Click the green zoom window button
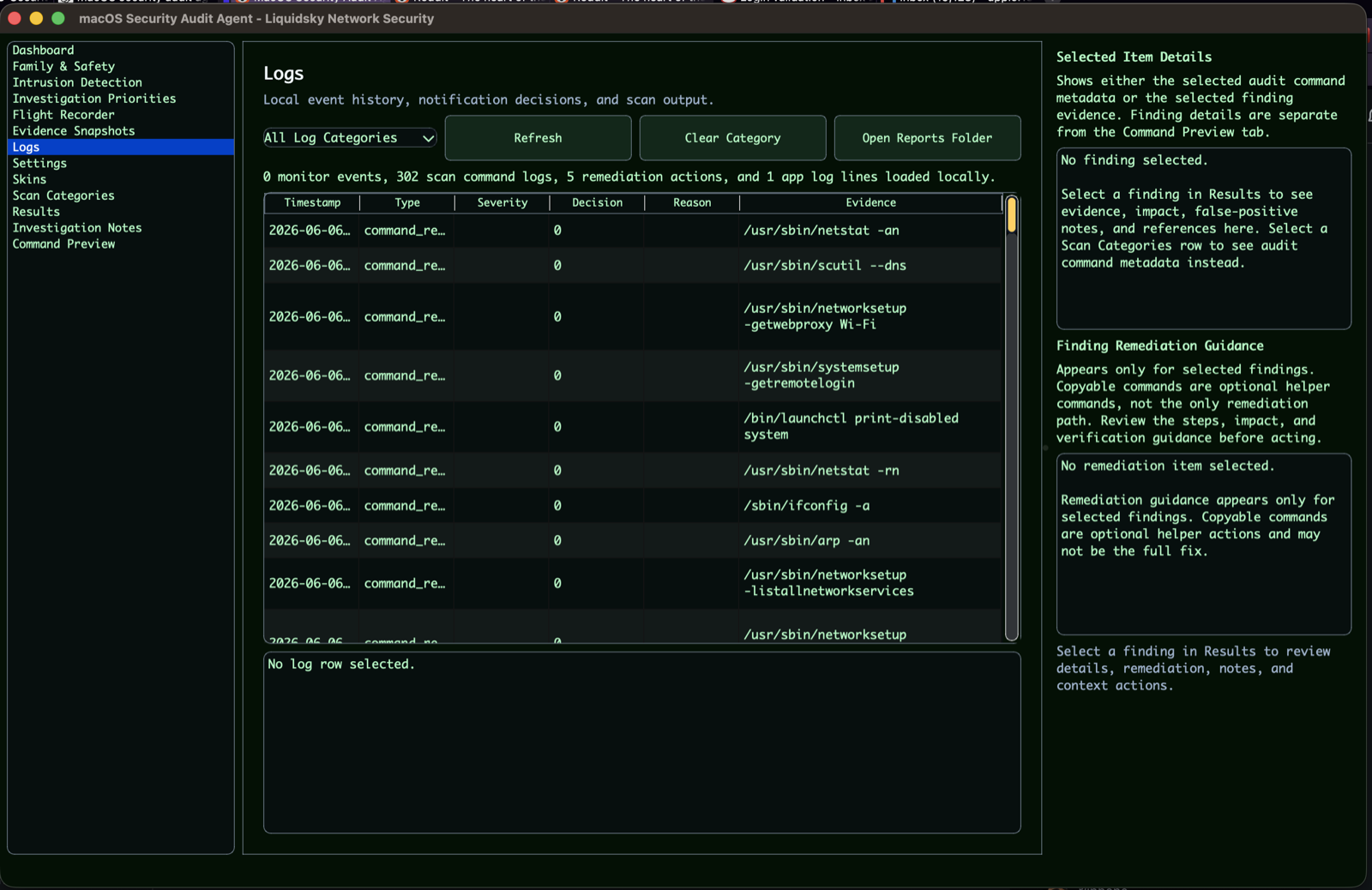Viewport: 1372px width, 890px height. 58,18
